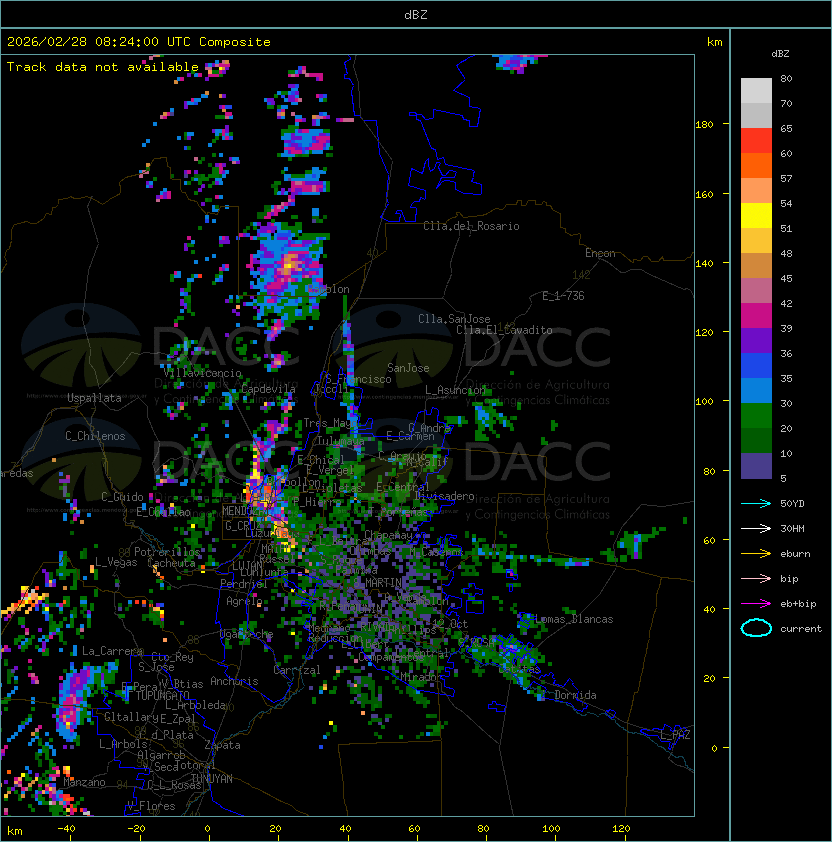Select the yellow 51-54 dBZ legend swatch
This screenshot has height=842, width=832.
pos(756,216)
